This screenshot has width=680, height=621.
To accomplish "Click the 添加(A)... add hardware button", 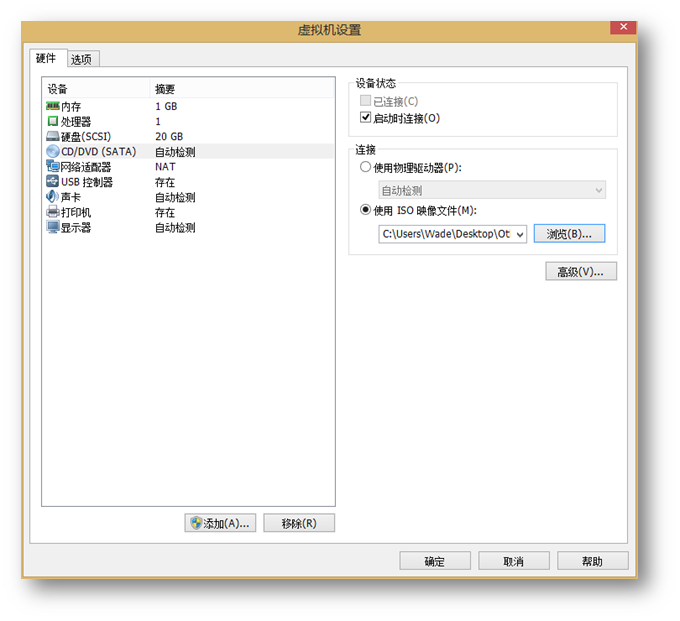I will (x=220, y=523).
